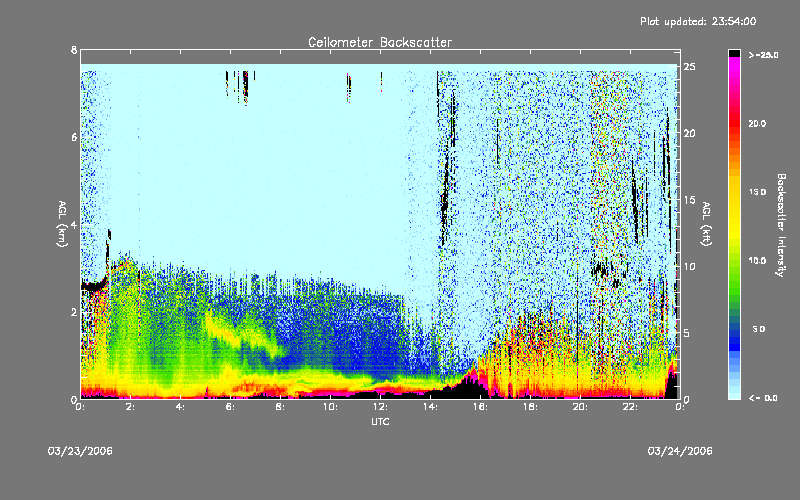Viewport: 800px width, 500px height.
Task: Click the pale cyan bottom of the colorbar
Action: point(734,393)
